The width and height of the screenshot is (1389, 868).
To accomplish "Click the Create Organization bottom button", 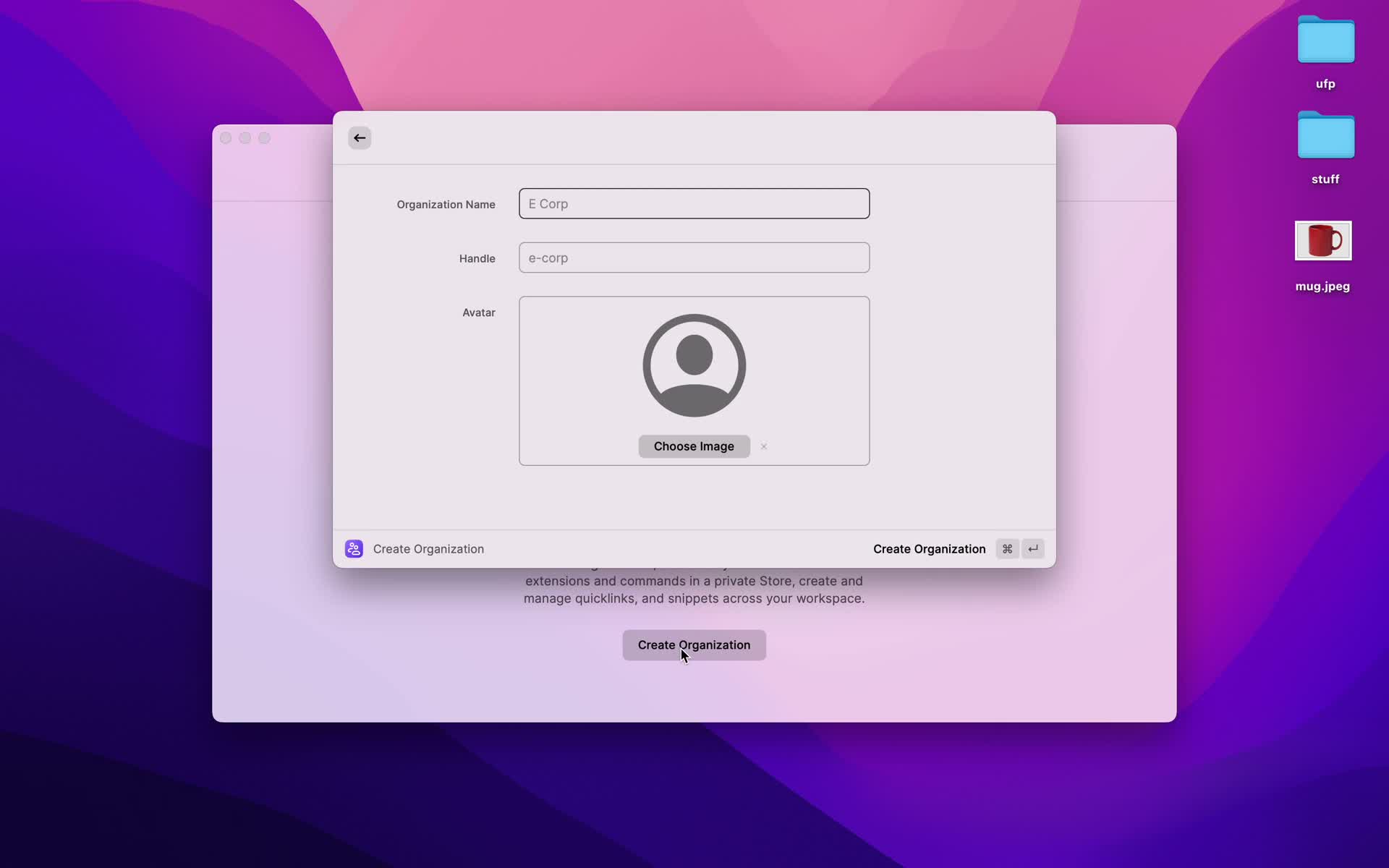I will click(x=694, y=644).
